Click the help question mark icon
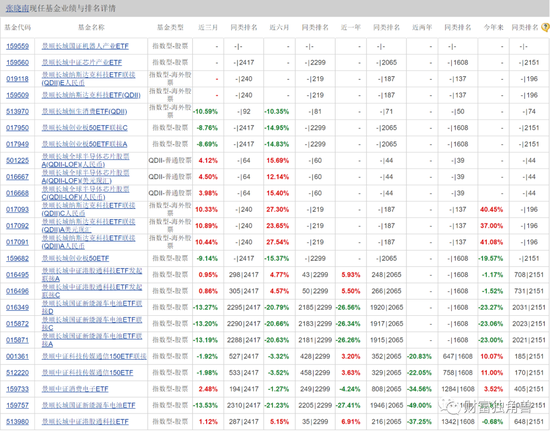This screenshot has height=431, width=550. pyautogui.click(x=545, y=27)
